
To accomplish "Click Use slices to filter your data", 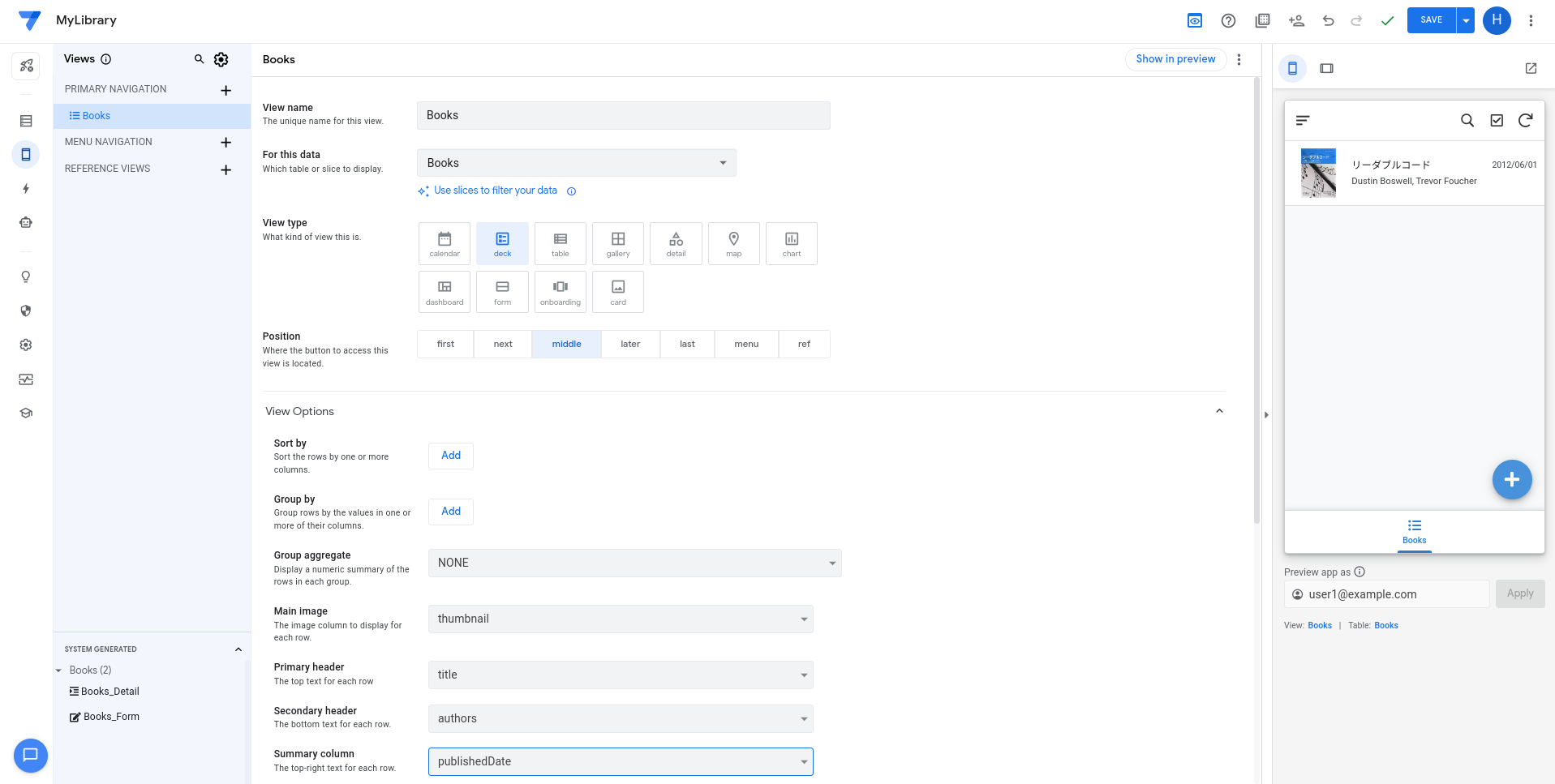I will [x=496, y=191].
